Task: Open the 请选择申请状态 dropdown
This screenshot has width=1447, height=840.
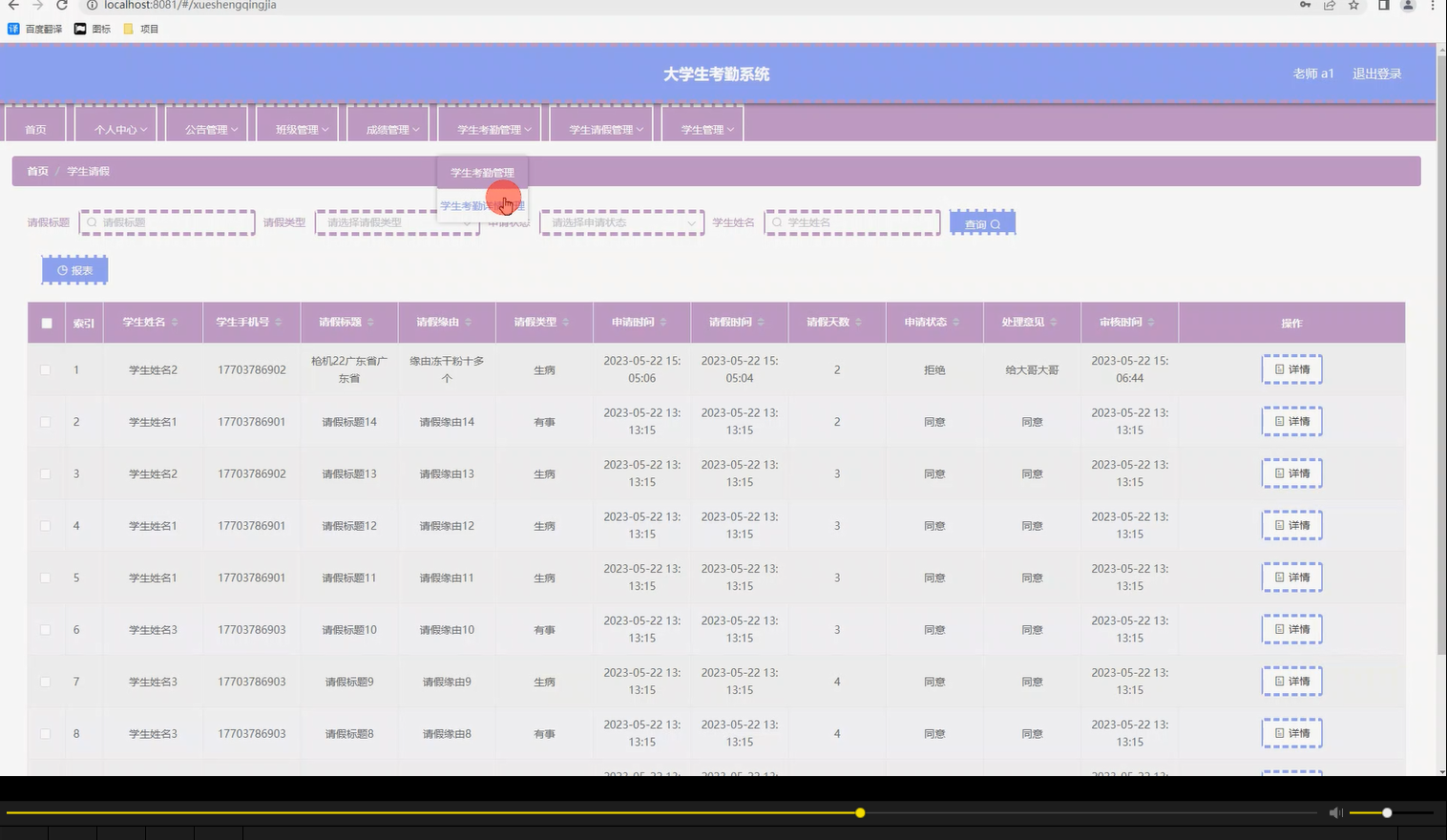Action: pos(621,222)
